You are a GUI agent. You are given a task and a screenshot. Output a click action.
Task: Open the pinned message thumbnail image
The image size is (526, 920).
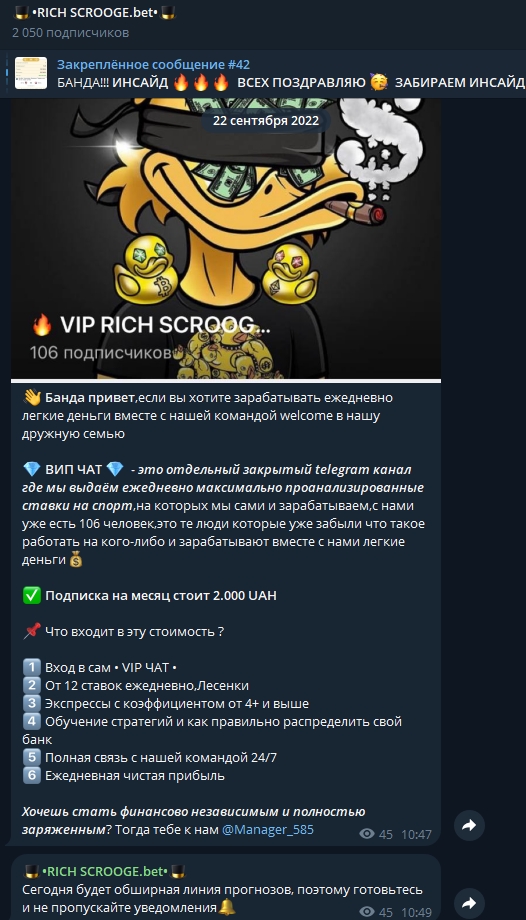pos(31,73)
